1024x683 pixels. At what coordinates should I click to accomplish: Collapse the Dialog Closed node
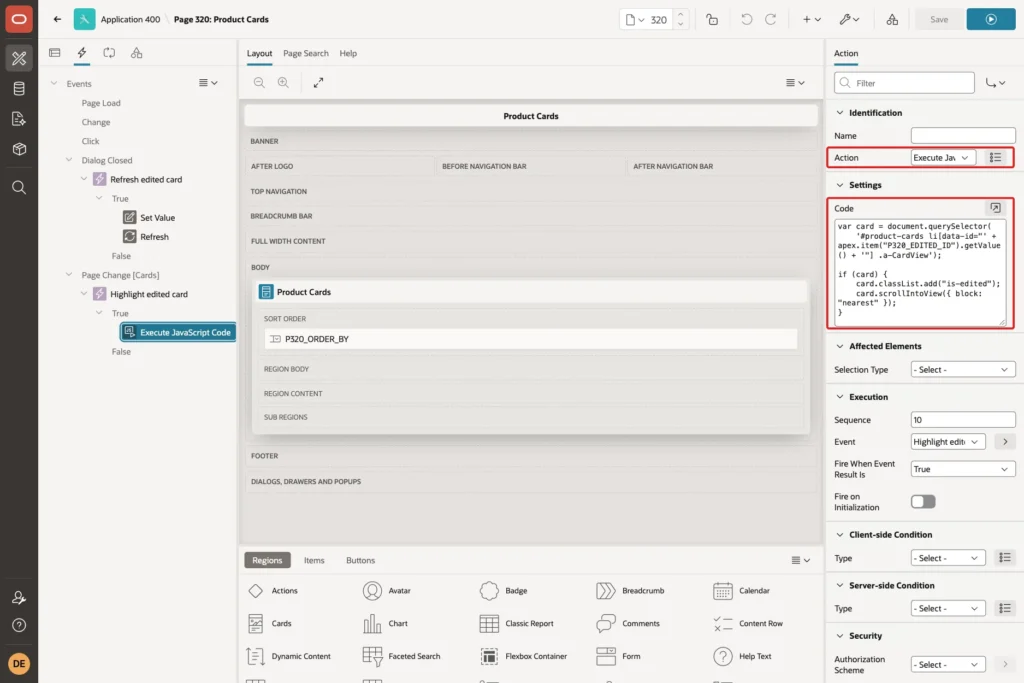click(x=69, y=160)
